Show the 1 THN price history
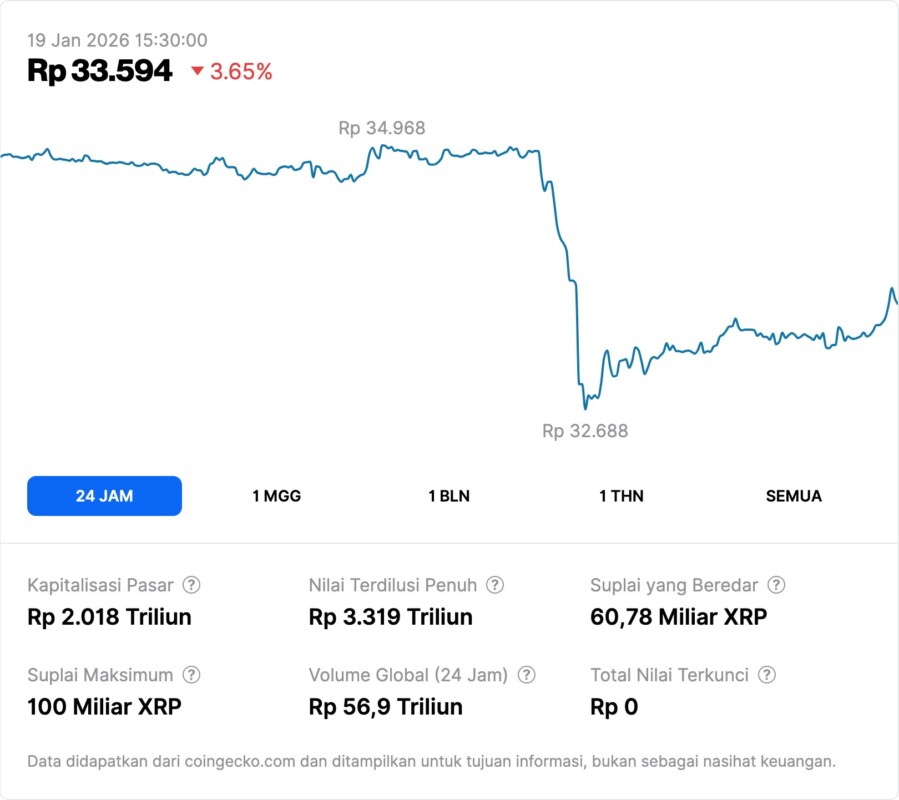899x800 pixels. (621, 496)
